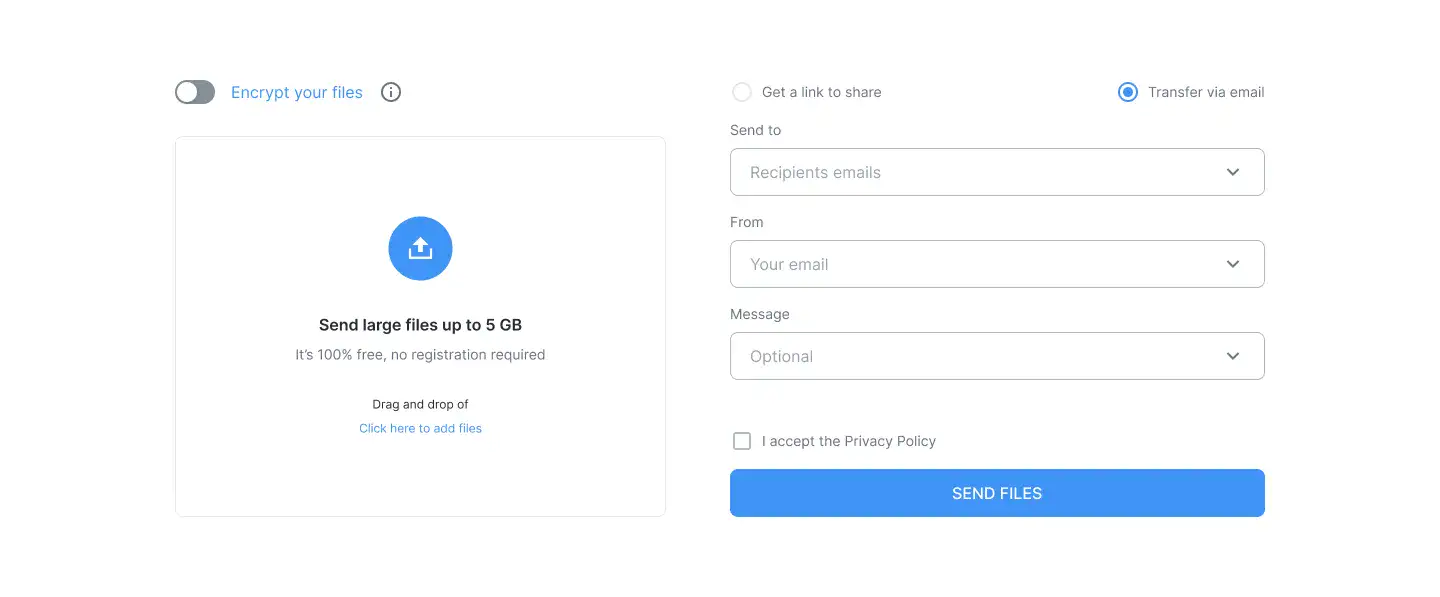Focus the Recipients emails input field
This screenshot has height=597, width=1440.
997,172
